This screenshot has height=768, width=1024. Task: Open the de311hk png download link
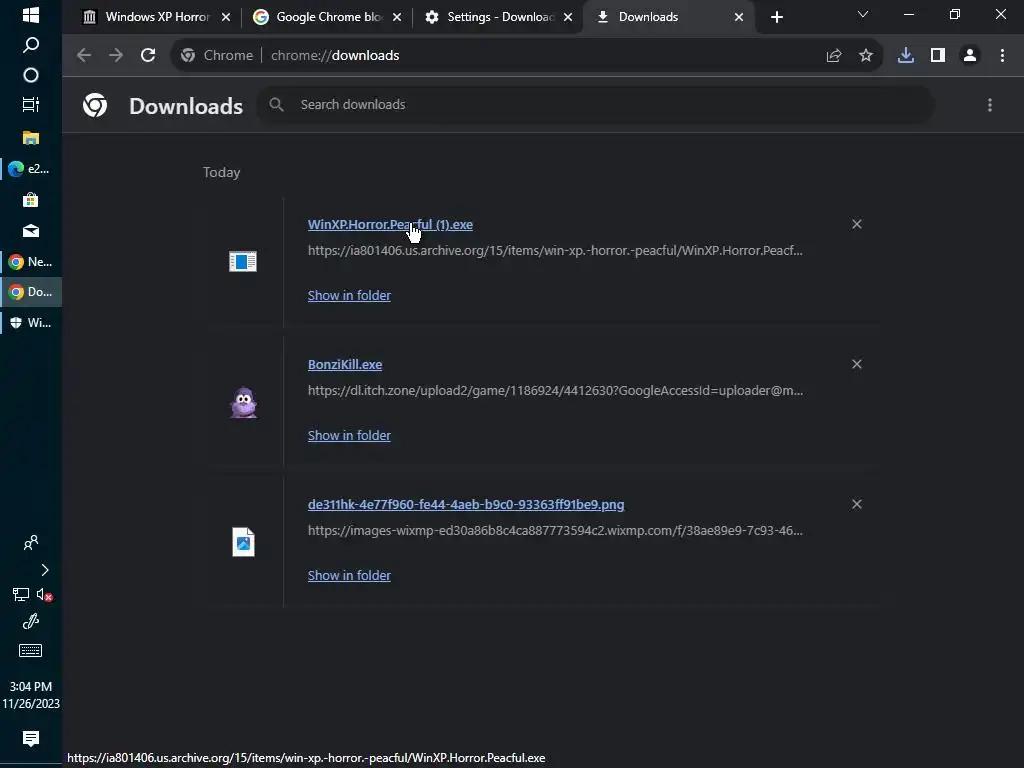[466, 505]
